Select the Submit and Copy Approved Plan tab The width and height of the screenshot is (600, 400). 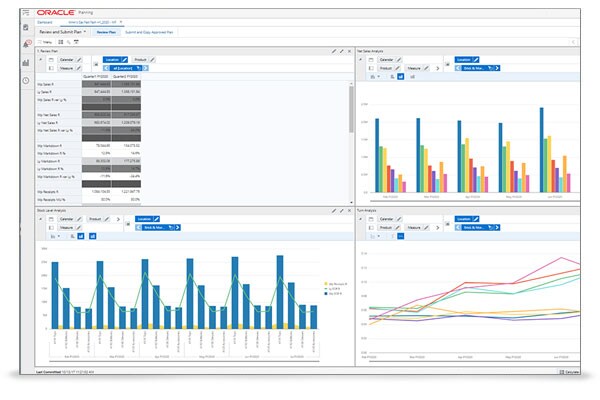tap(149, 32)
